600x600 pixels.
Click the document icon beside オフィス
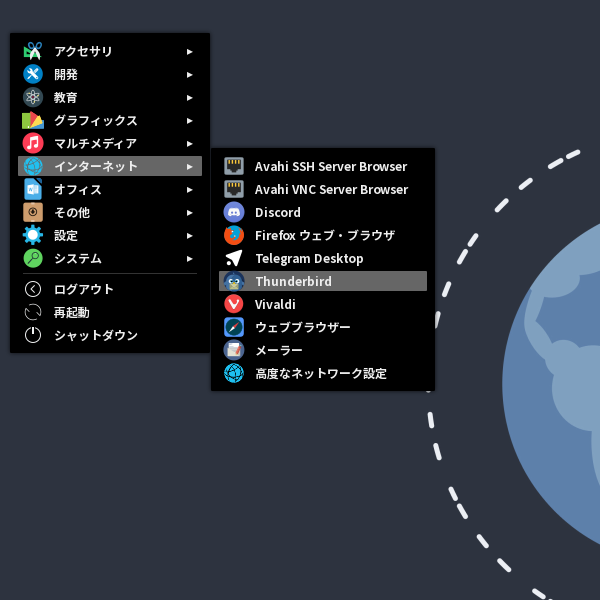pos(33,189)
